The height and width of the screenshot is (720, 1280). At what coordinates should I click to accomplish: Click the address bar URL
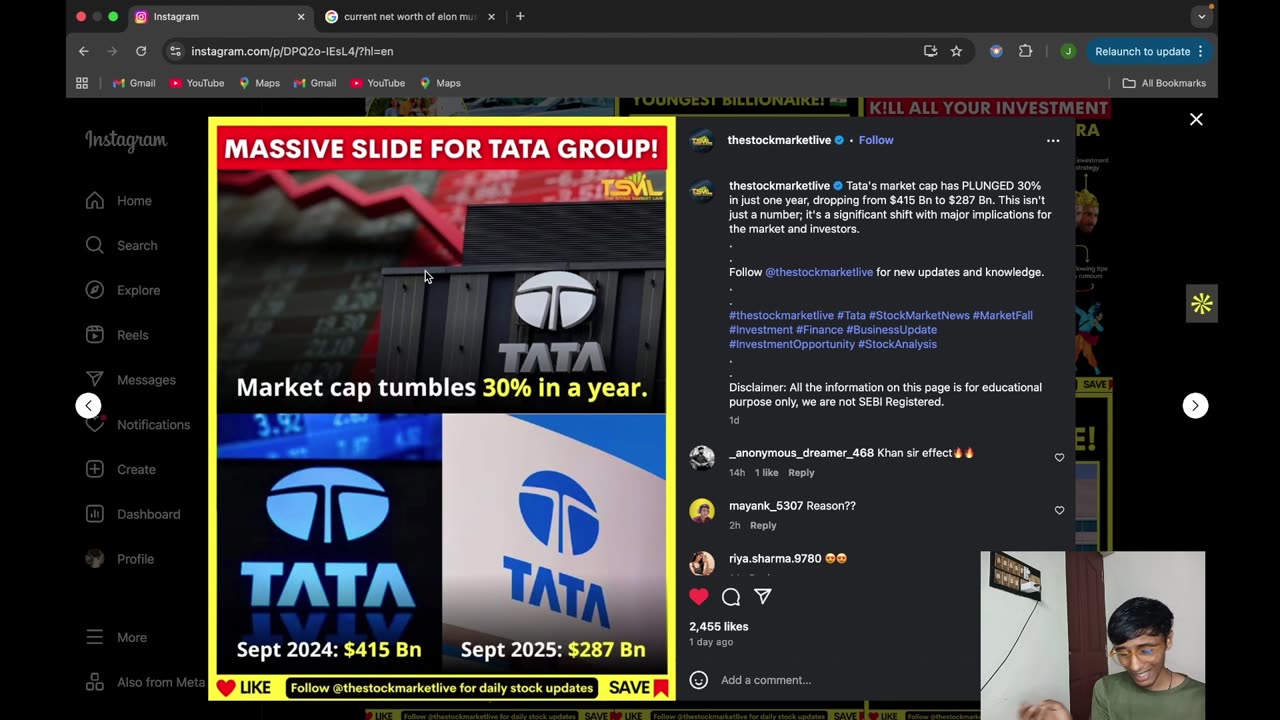click(x=292, y=51)
